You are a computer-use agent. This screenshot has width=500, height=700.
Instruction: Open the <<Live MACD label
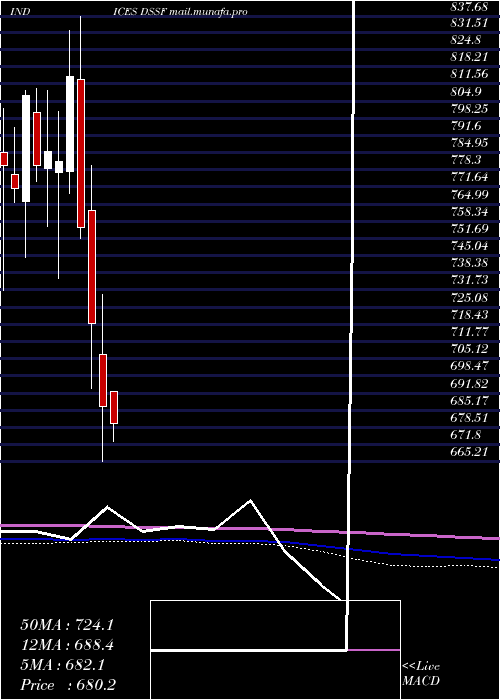(421, 674)
